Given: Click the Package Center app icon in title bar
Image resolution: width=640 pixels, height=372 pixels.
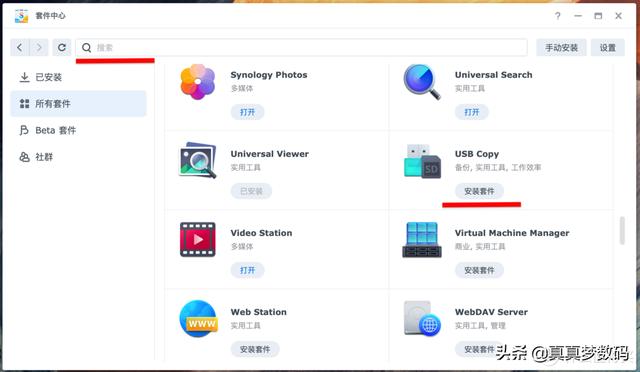Looking at the screenshot, I should pos(21,16).
